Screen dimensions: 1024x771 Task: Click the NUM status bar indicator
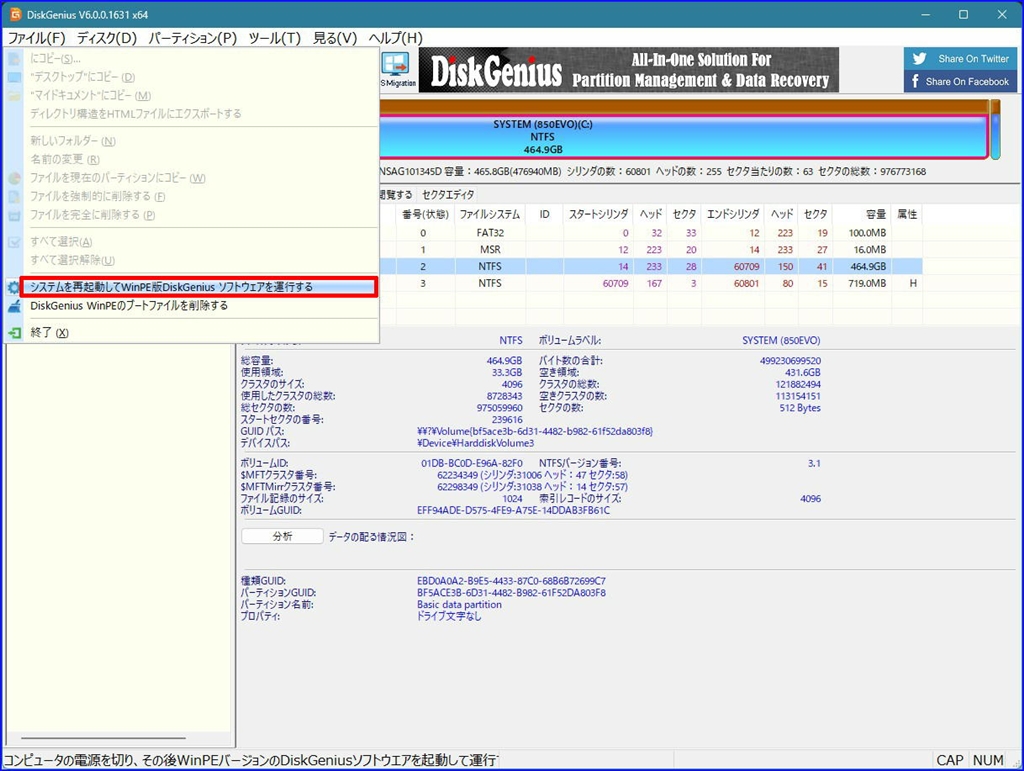pyautogui.click(x=987, y=760)
